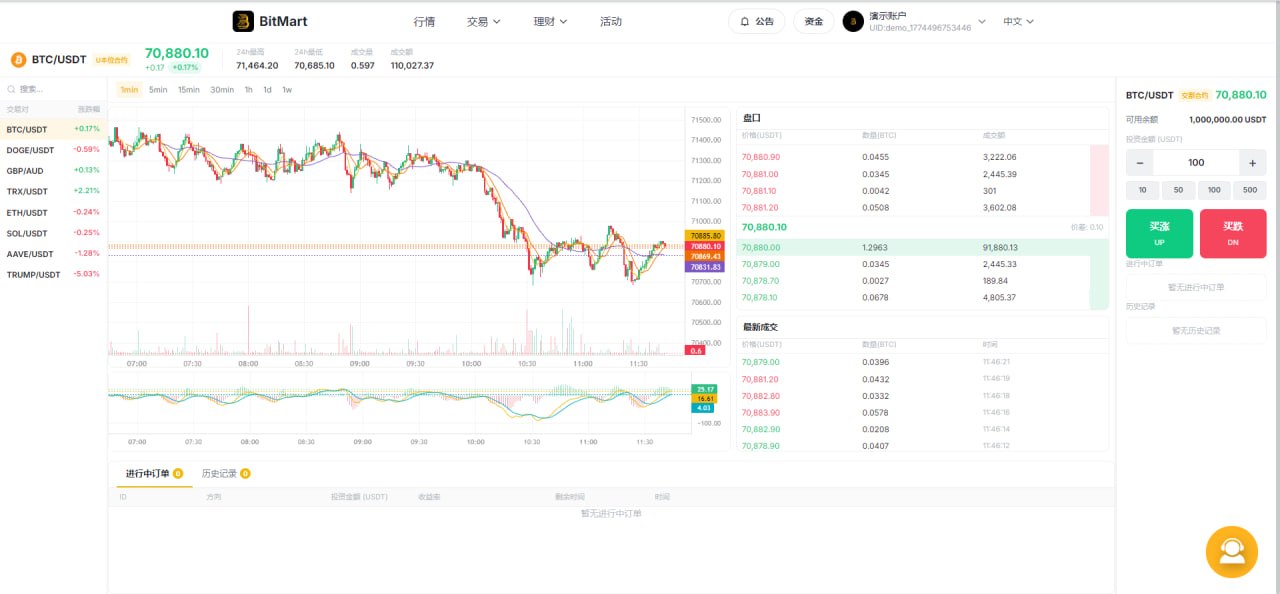
Task: Click the demo account avatar icon
Action: (x=852, y=20)
